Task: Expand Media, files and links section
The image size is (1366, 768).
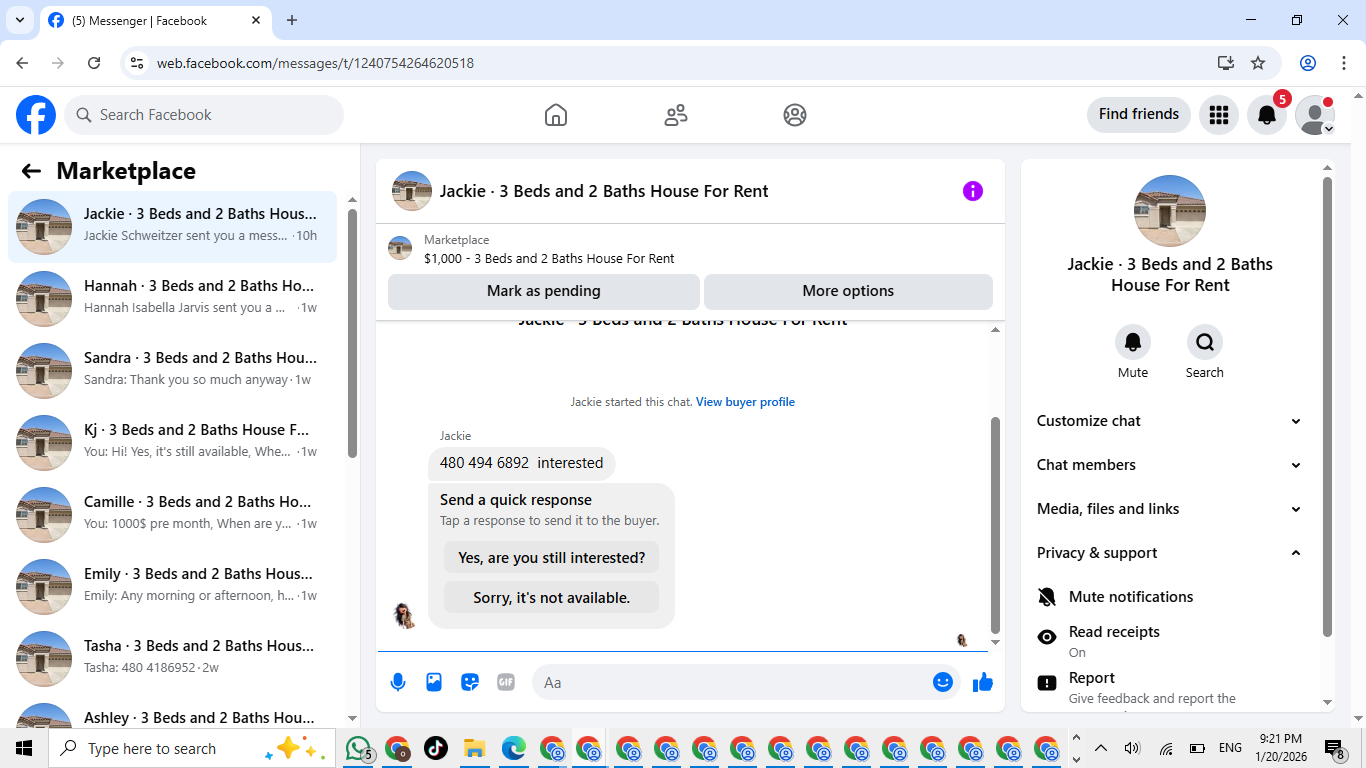Action: pyautogui.click(x=1170, y=509)
